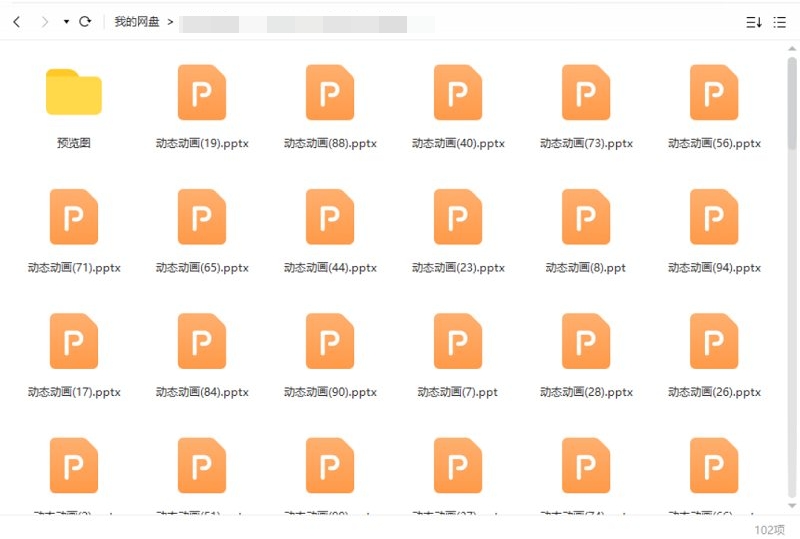Select the 动态动画(94).pptx file icon

click(x=714, y=217)
